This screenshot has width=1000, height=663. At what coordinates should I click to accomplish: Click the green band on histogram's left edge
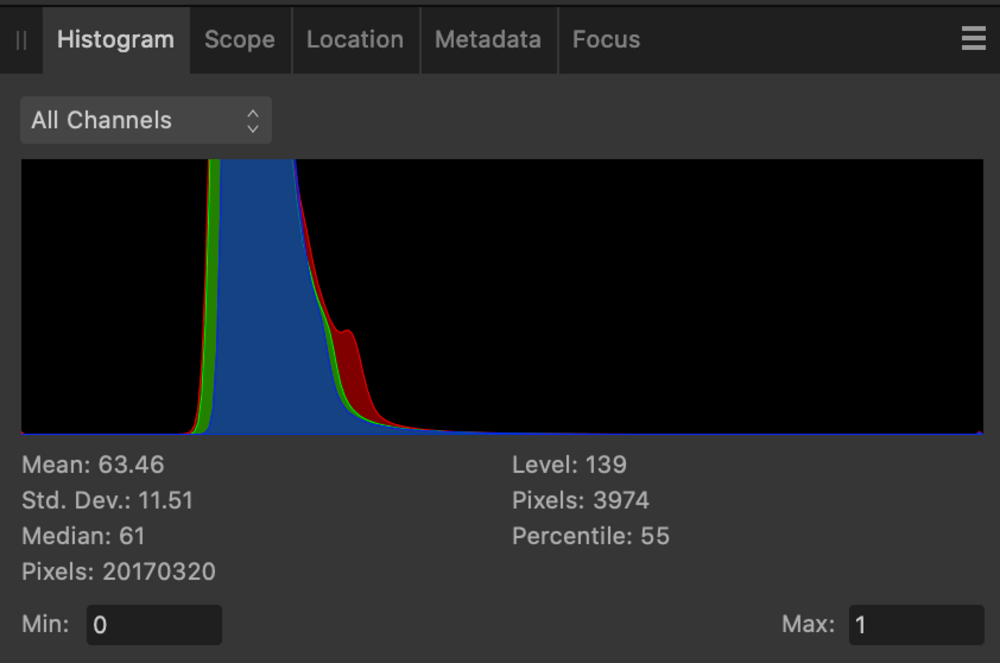click(214, 300)
